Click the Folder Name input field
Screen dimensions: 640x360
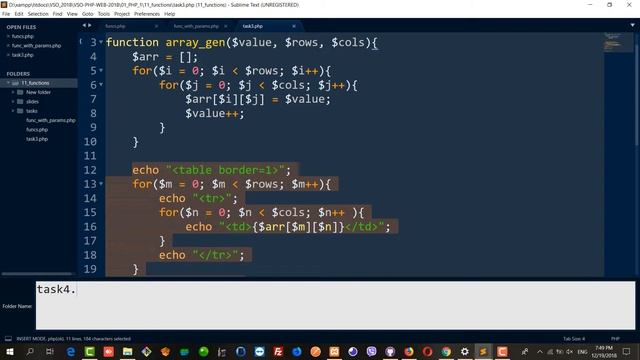(335, 305)
